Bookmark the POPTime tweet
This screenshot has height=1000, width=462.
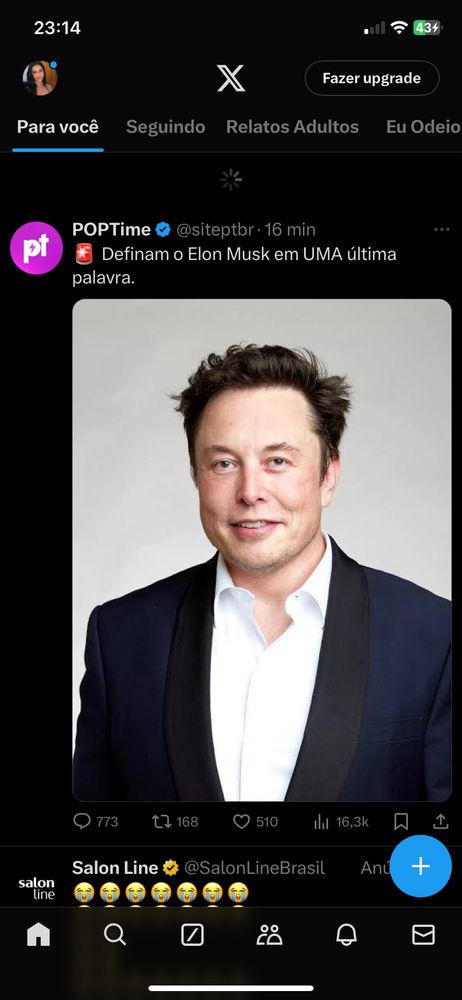click(401, 821)
